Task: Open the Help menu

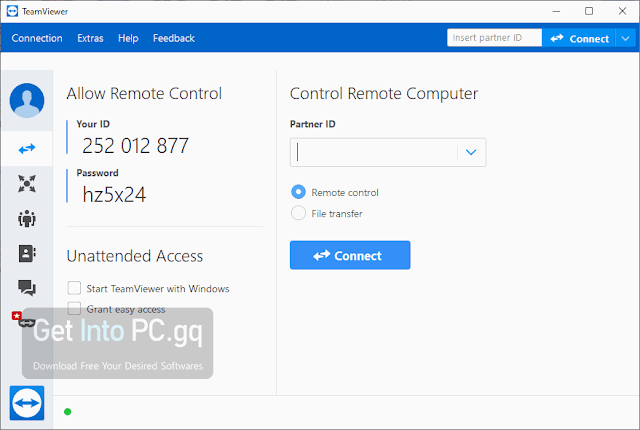Action: point(128,38)
